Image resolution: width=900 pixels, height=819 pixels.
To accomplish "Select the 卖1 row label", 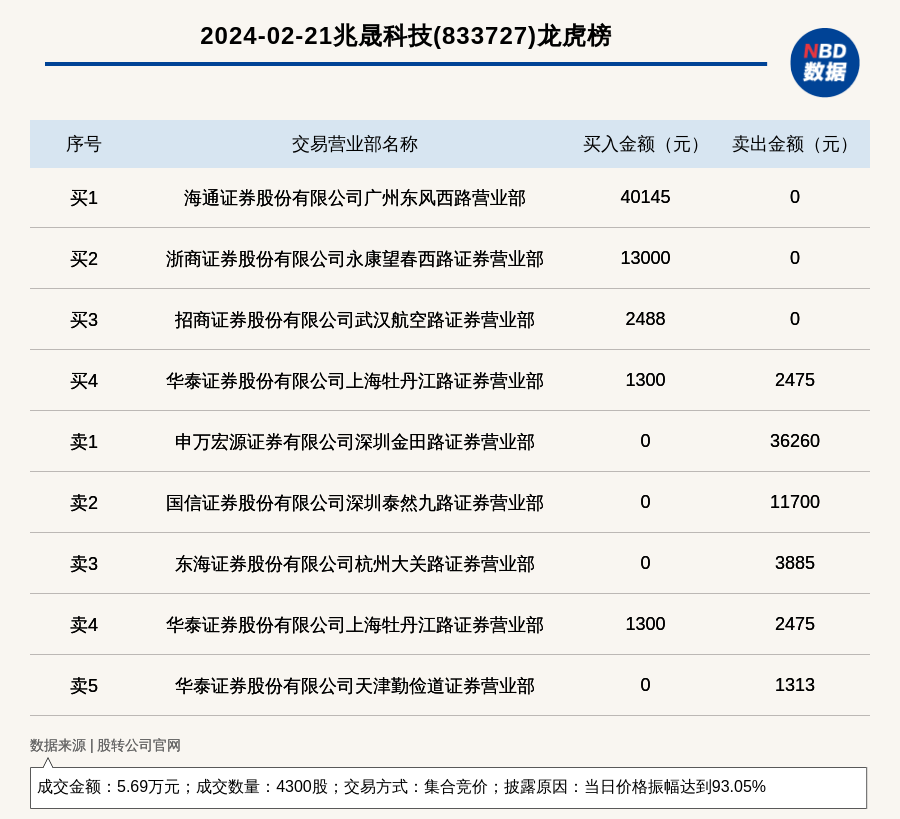I will click(x=84, y=442).
